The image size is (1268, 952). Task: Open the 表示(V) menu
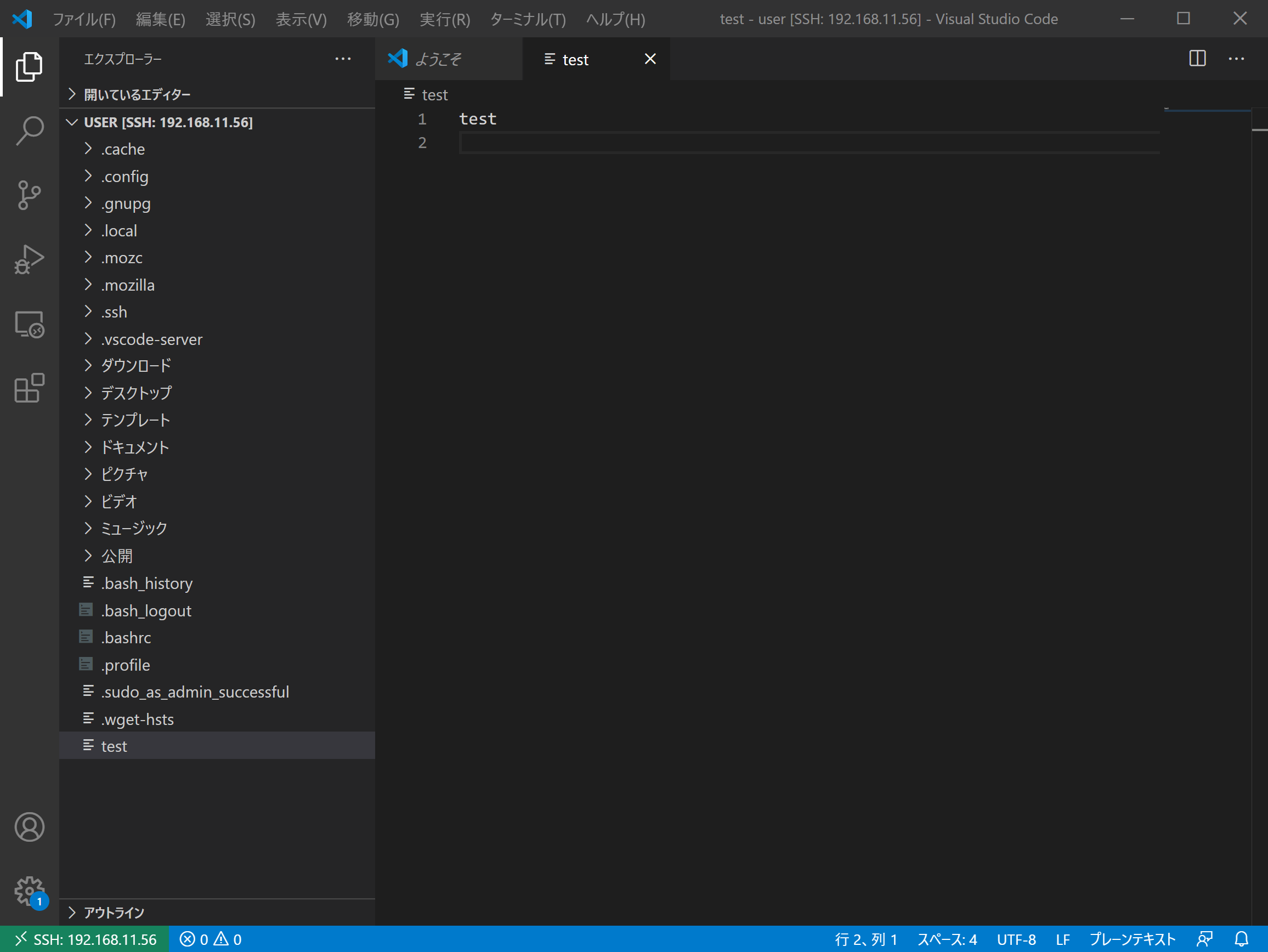(x=301, y=20)
